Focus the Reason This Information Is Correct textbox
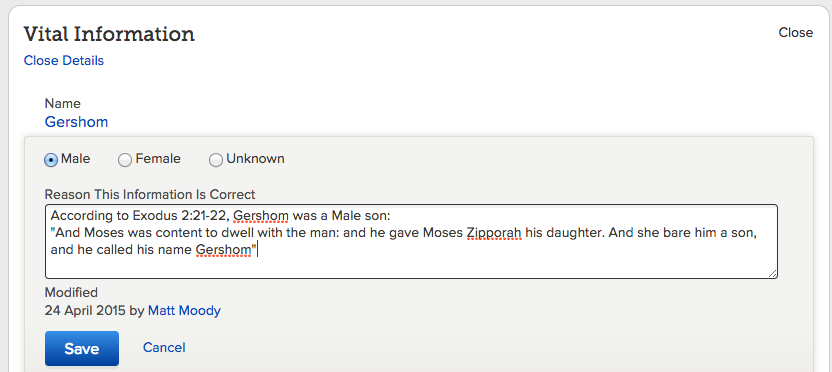The width and height of the screenshot is (832, 372). tap(411, 241)
